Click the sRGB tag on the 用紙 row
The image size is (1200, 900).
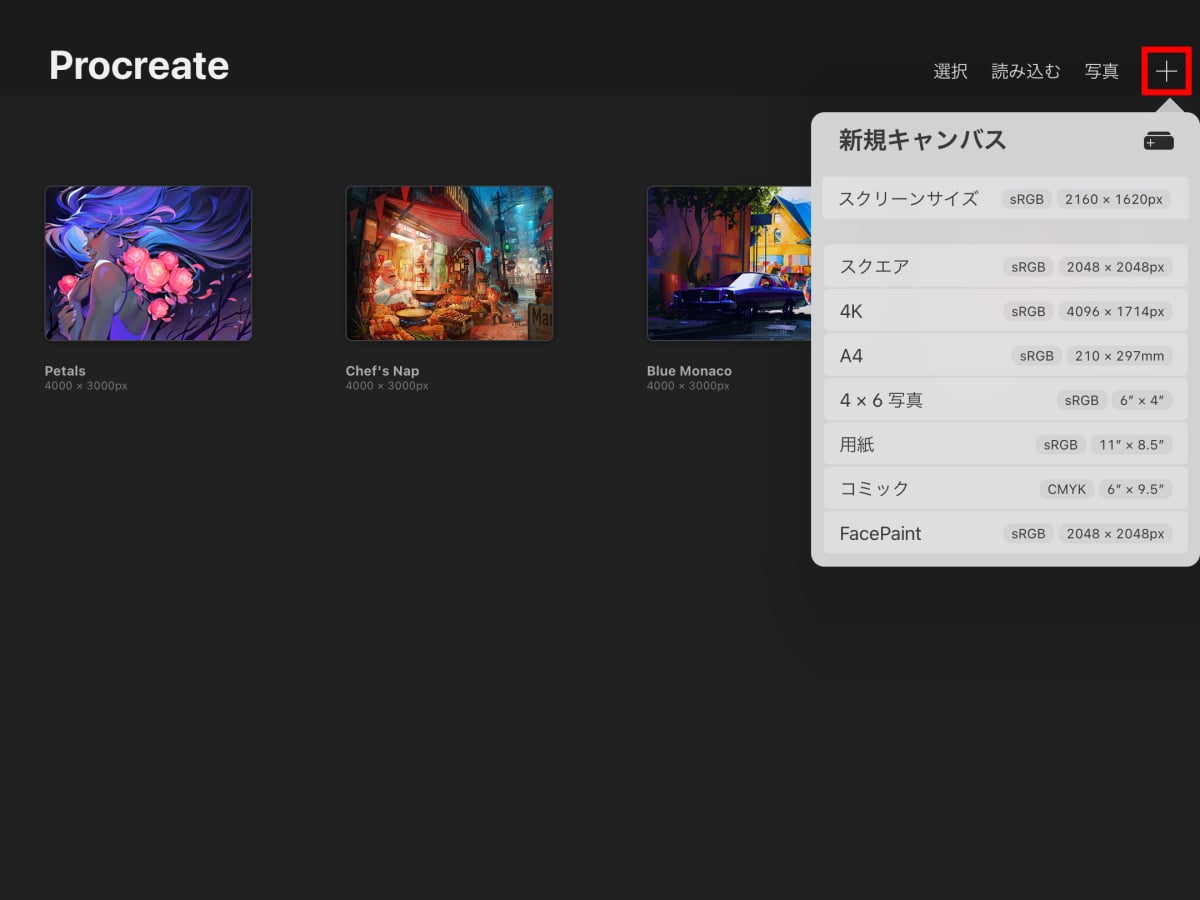click(1060, 445)
